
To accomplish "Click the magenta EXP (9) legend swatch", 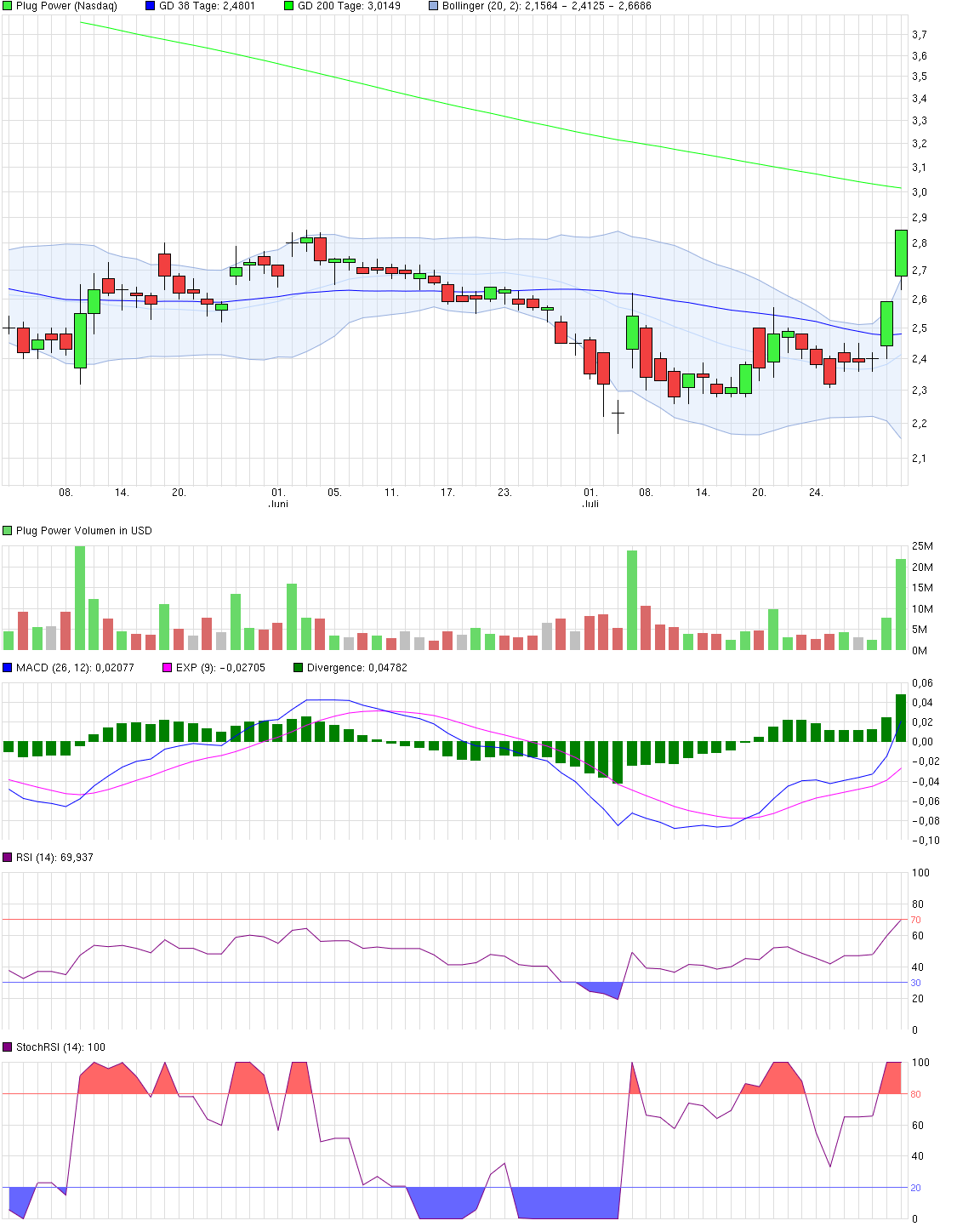I will point(167,668).
